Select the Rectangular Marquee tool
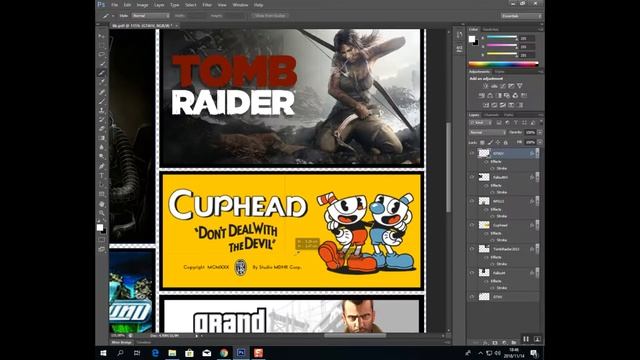 click(101, 45)
